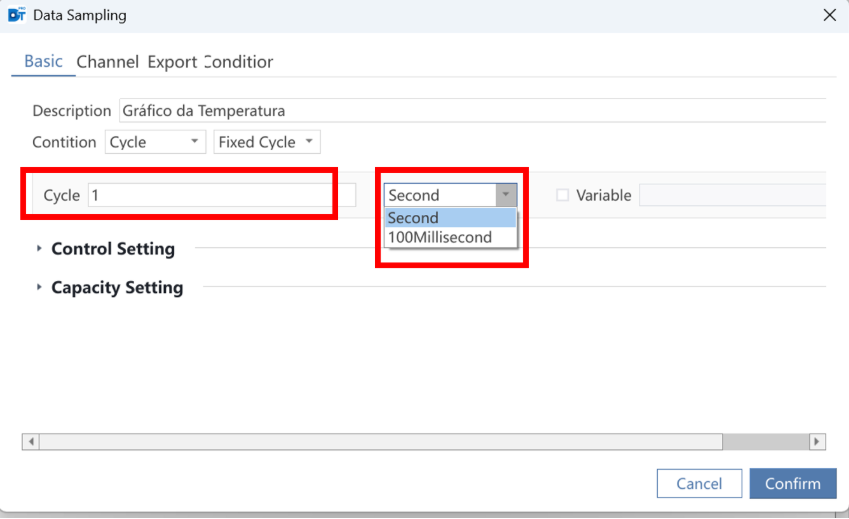Image resolution: width=849 pixels, height=519 pixels.
Task: Confirm the data sampling settings
Action: [793, 483]
